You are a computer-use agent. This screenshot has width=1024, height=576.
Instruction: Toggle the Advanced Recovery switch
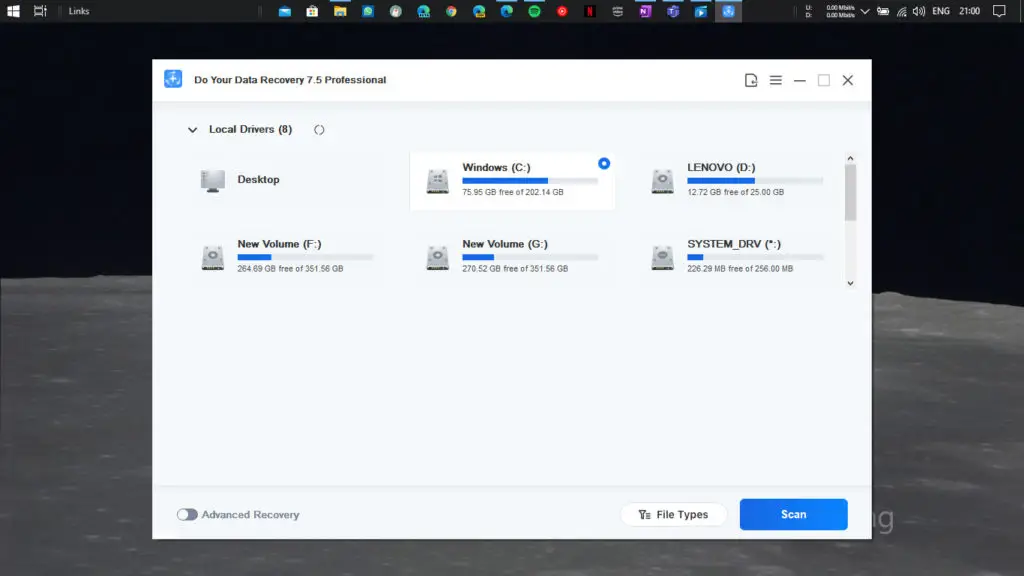click(x=187, y=515)
